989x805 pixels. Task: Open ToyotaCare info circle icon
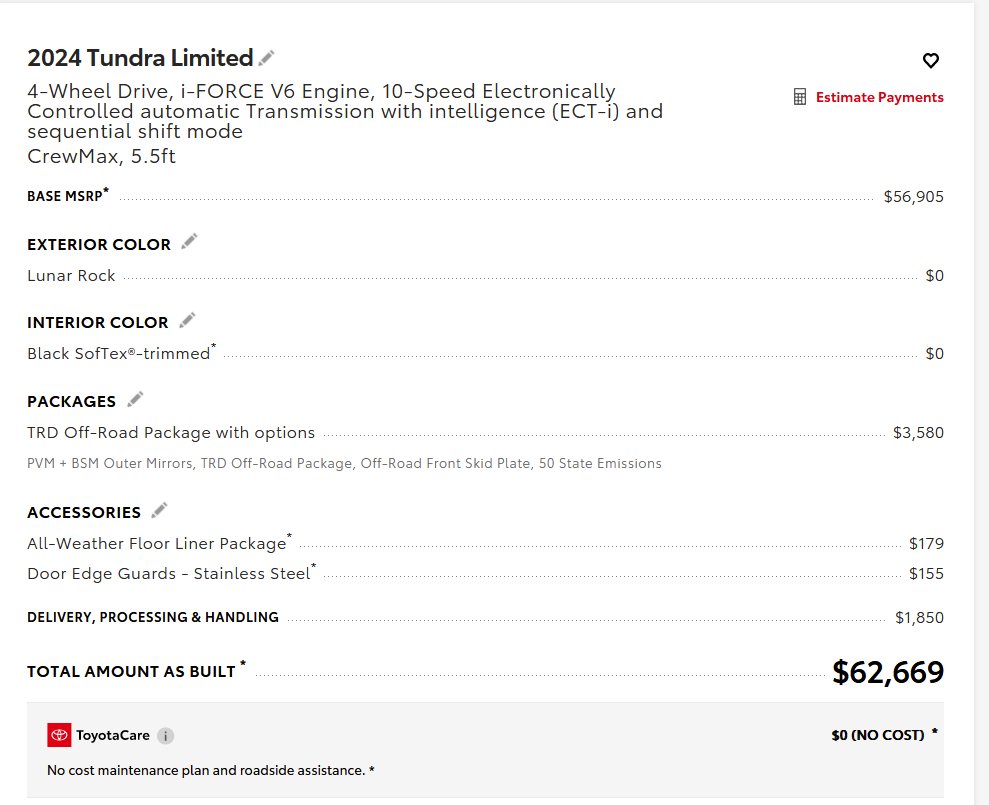point(165,736)
